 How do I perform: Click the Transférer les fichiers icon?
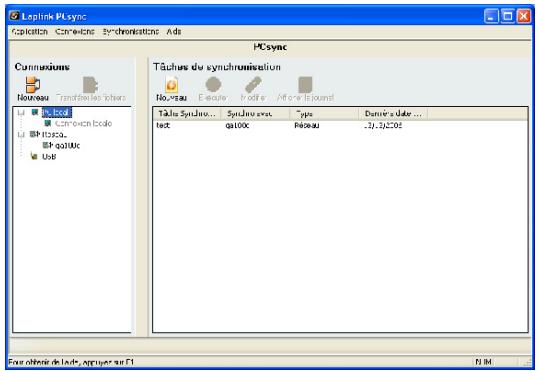pyautogui.click(x=90, y=85)
